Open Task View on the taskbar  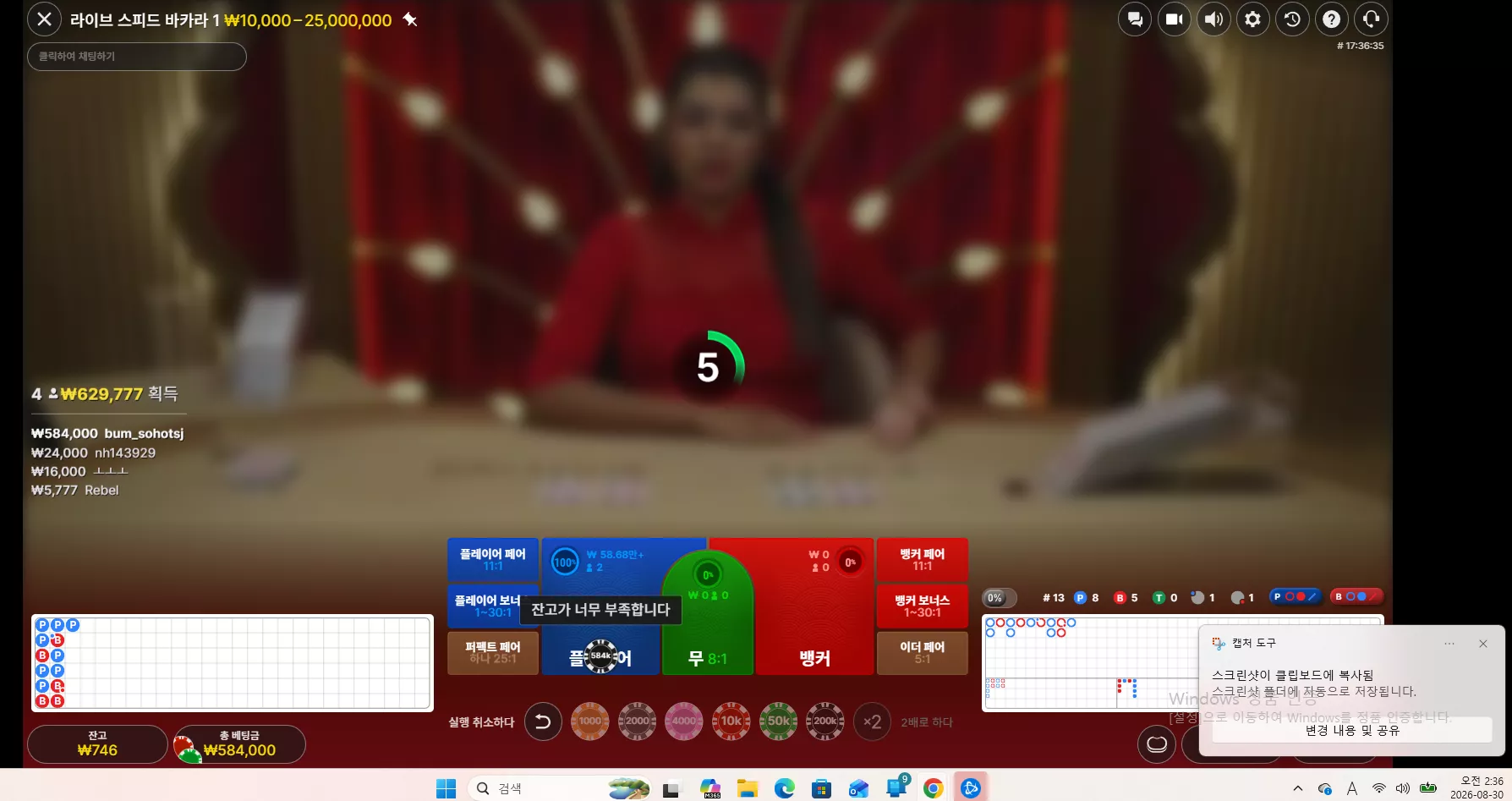click(x=671, y=788)
